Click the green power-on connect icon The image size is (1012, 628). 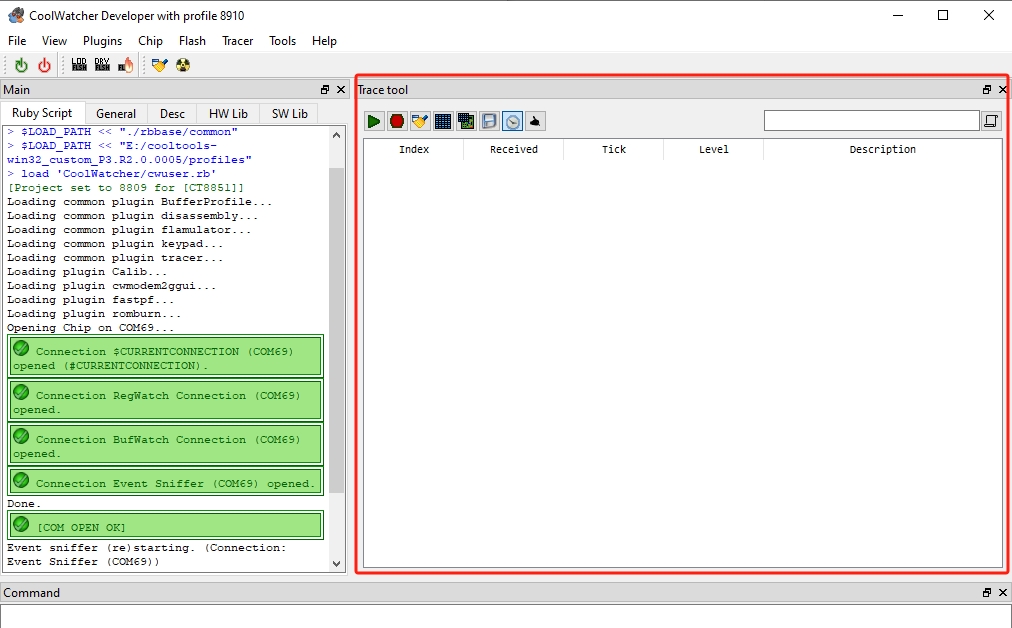click(x=21, y=65)
